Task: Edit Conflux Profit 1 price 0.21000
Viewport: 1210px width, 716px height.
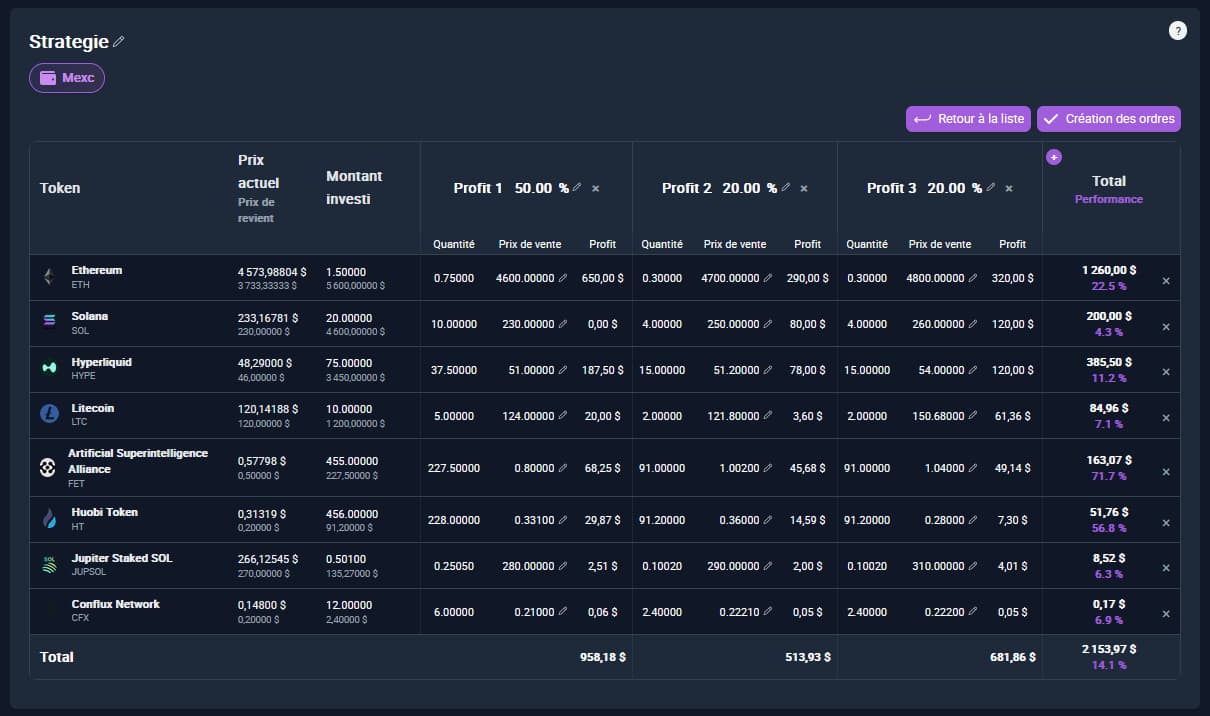Action: coord(562,612)
